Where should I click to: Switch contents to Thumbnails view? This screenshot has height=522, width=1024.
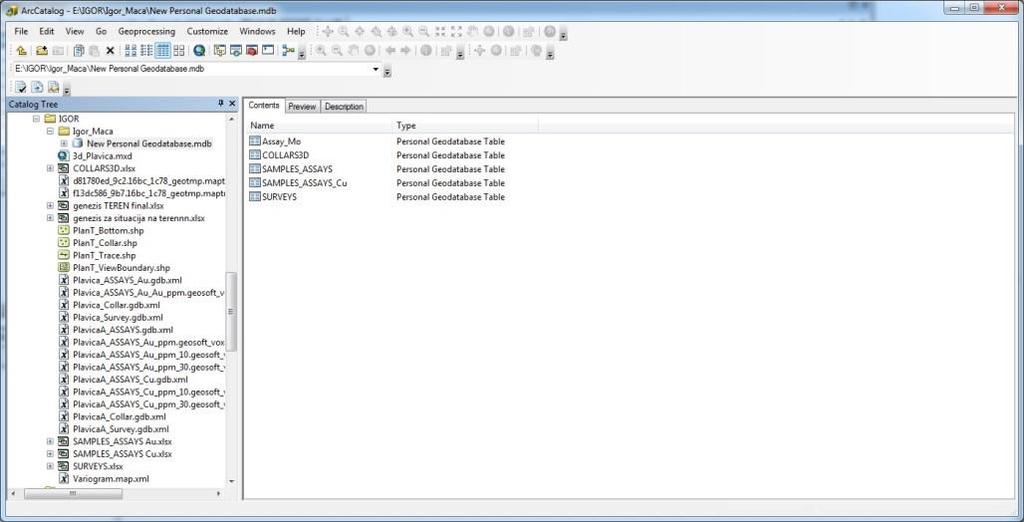[x=179, y=50]
